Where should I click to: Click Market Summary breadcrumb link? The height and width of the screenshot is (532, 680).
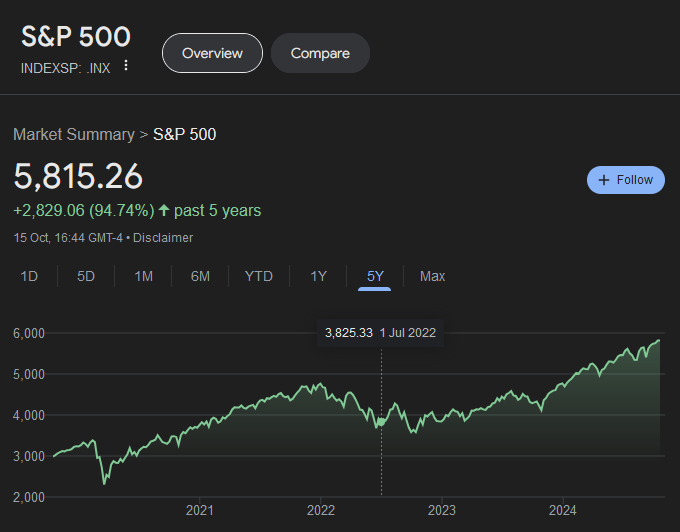click(x=73, y=134)
